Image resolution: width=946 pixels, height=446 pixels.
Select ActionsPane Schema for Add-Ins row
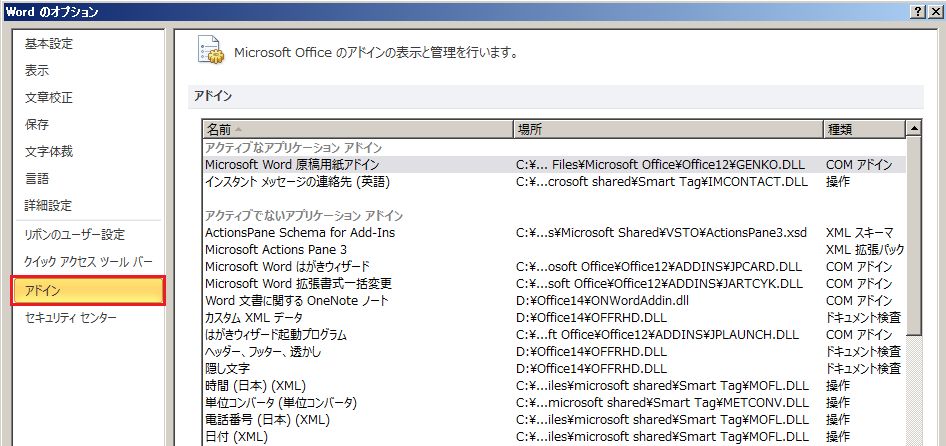554,233
